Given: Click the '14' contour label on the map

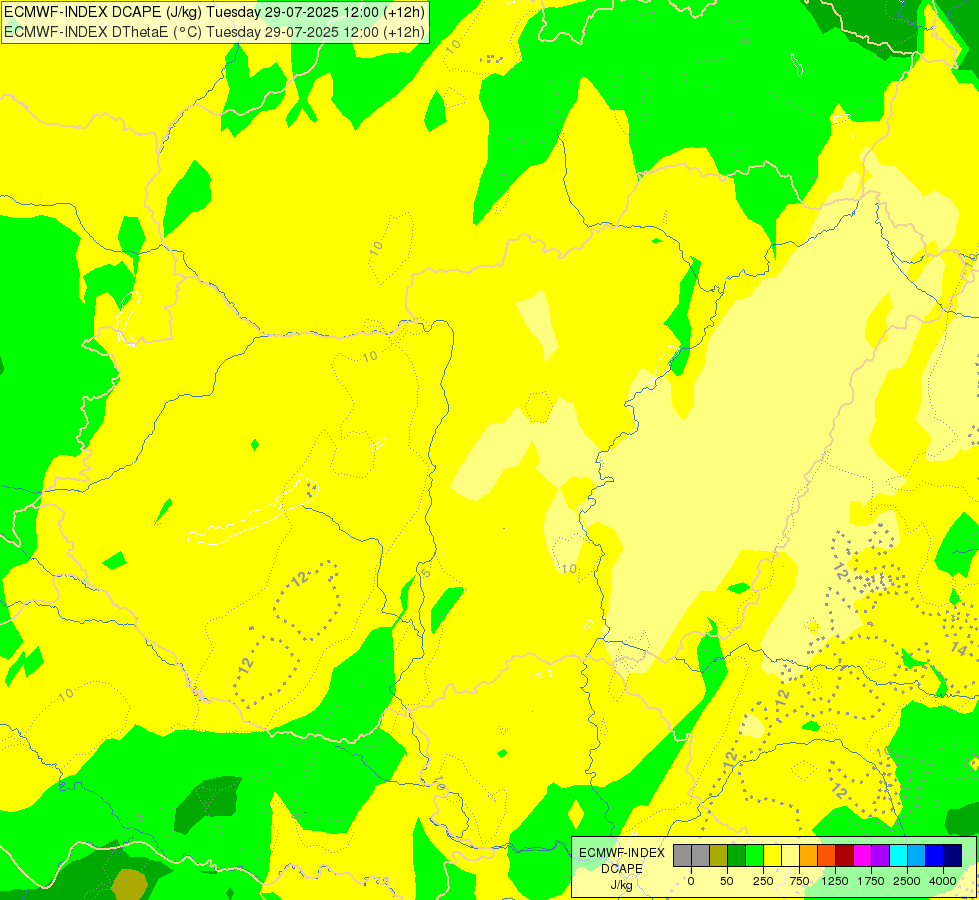Looking at the screenshot, I should coord(958,649).
